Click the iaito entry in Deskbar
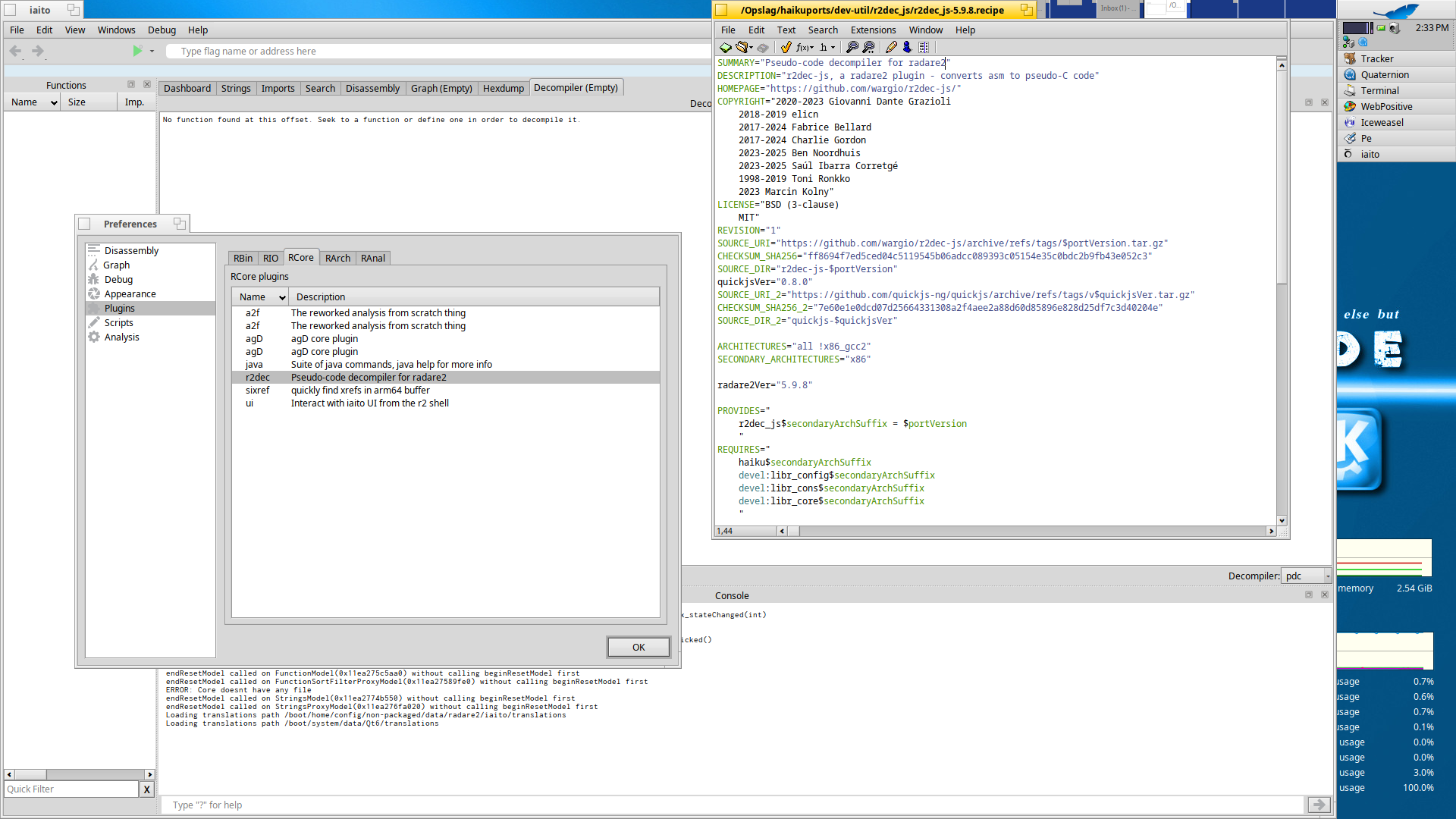 point(1395,154)
